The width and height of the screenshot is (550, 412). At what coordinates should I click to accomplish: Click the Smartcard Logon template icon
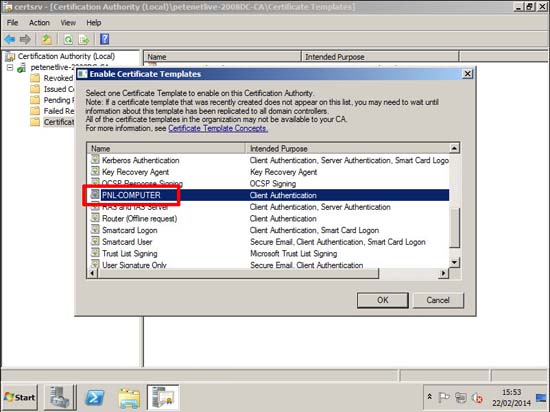point(95,230)
